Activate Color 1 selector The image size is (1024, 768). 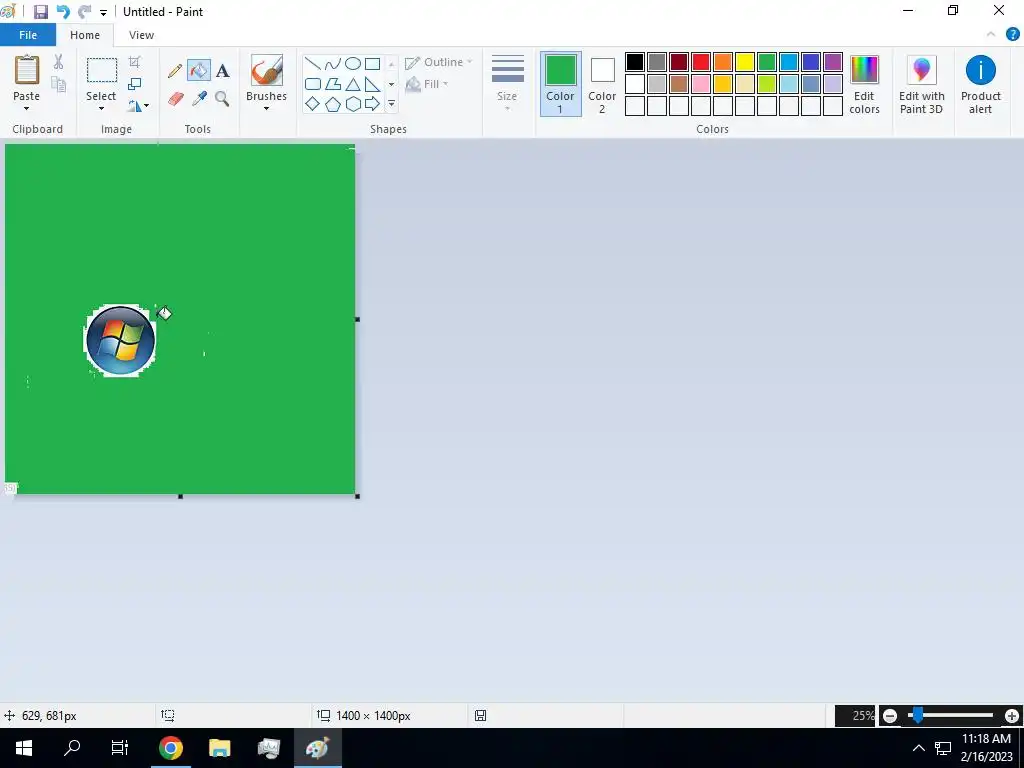(x=560, y=84)
